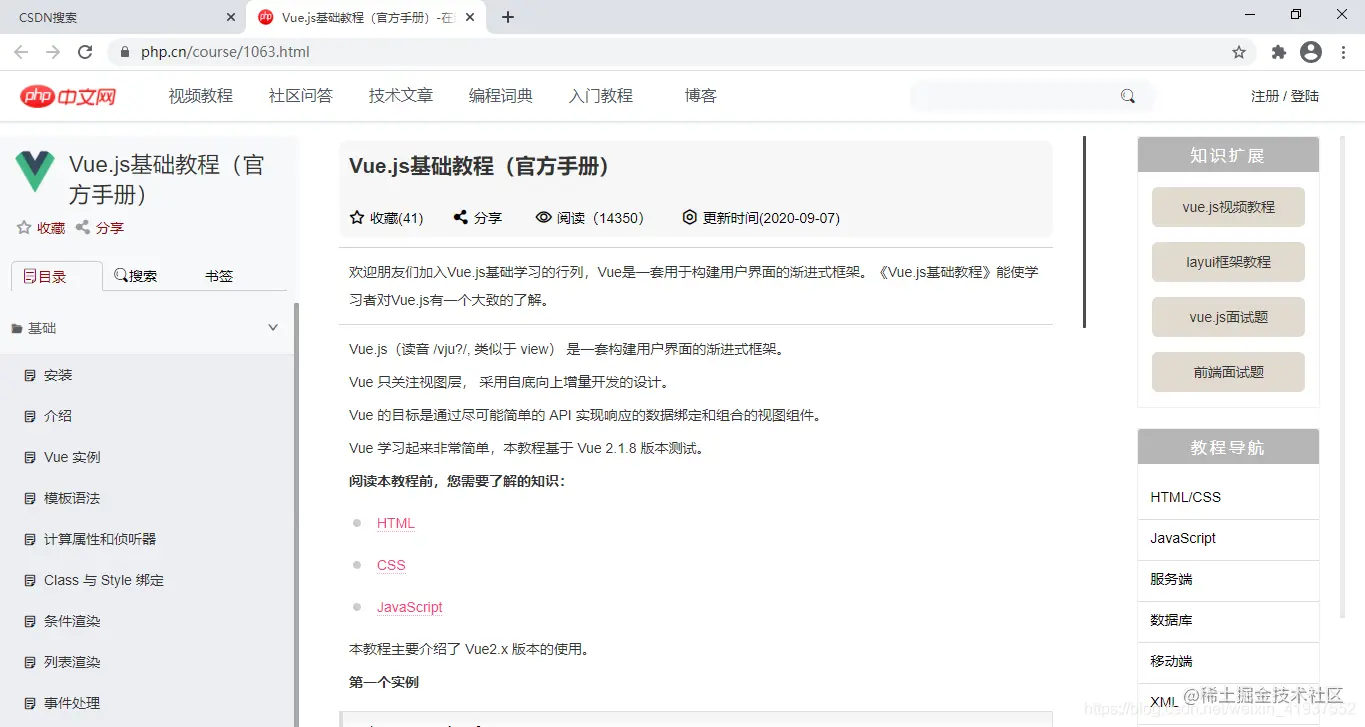
Task: Open 编程词典 in top navigation
Action: coord(501,96)
